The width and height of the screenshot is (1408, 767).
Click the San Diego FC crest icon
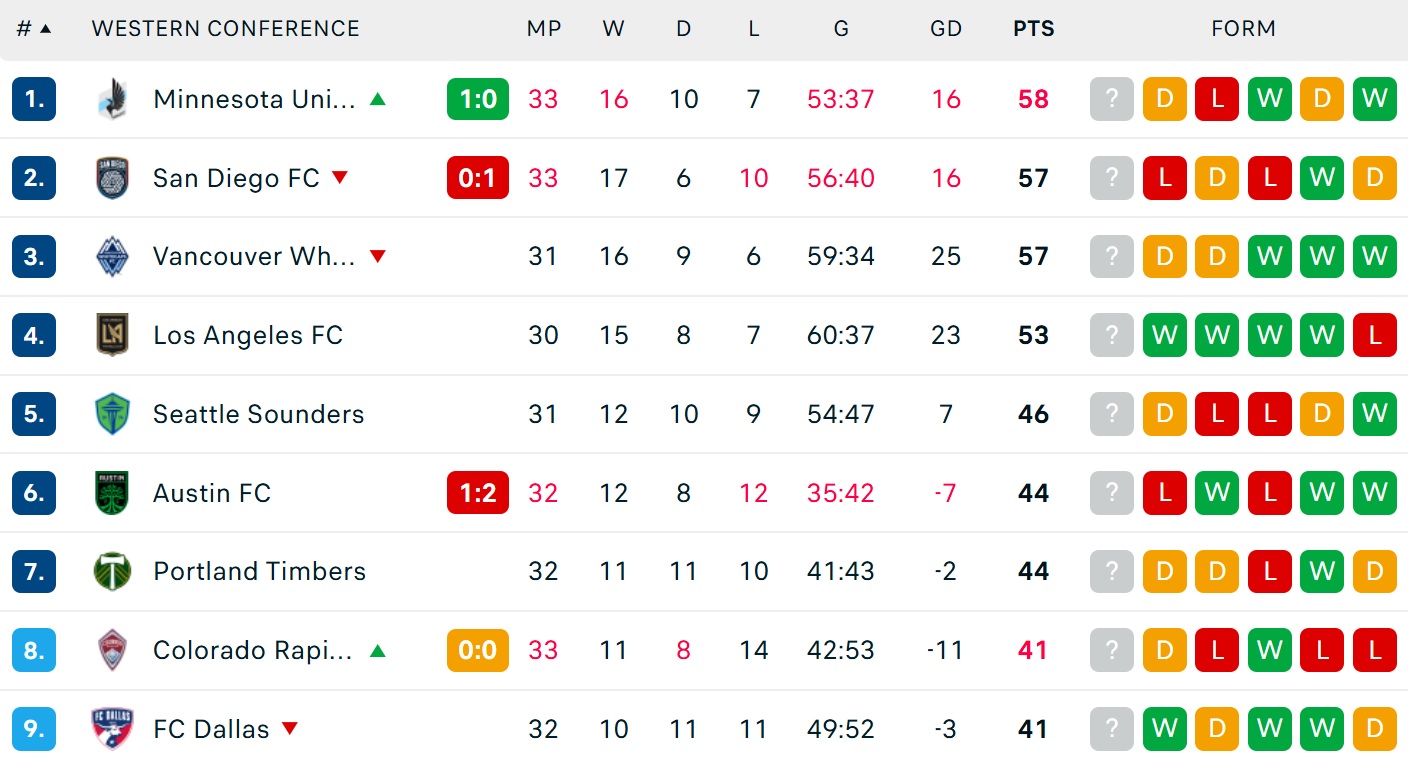111,178
